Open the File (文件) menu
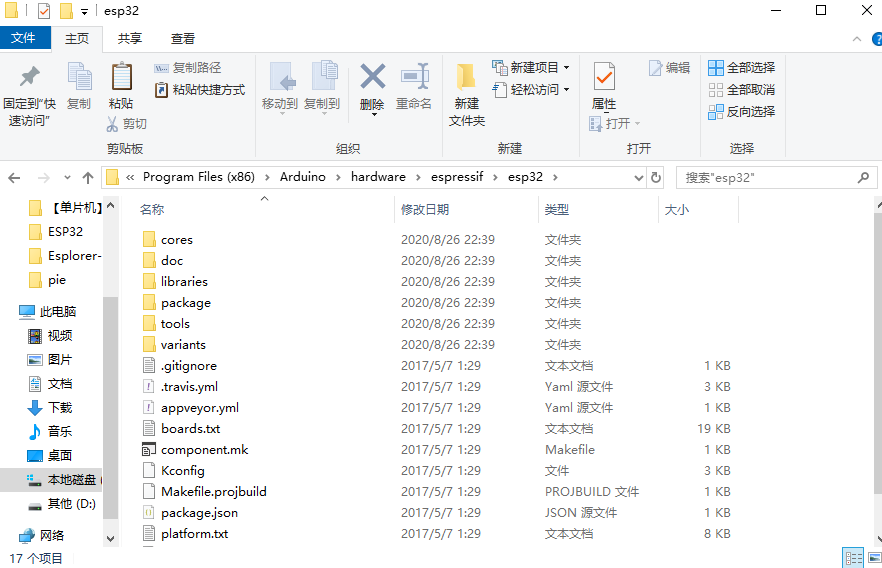The width and height of the screenshot is (882, 568). (23, 38)
